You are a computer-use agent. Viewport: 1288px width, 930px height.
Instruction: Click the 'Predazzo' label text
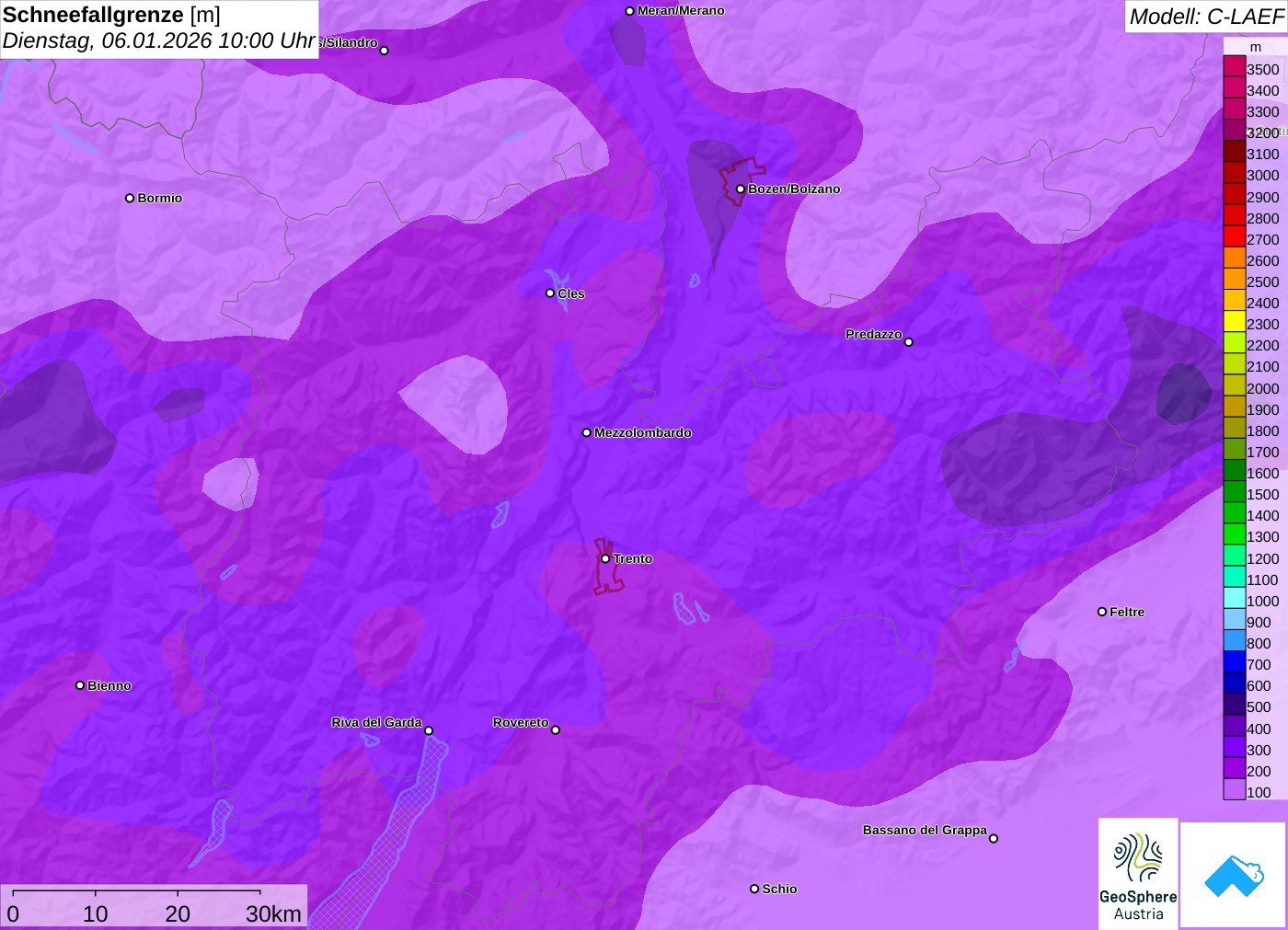tap(874, 334)
